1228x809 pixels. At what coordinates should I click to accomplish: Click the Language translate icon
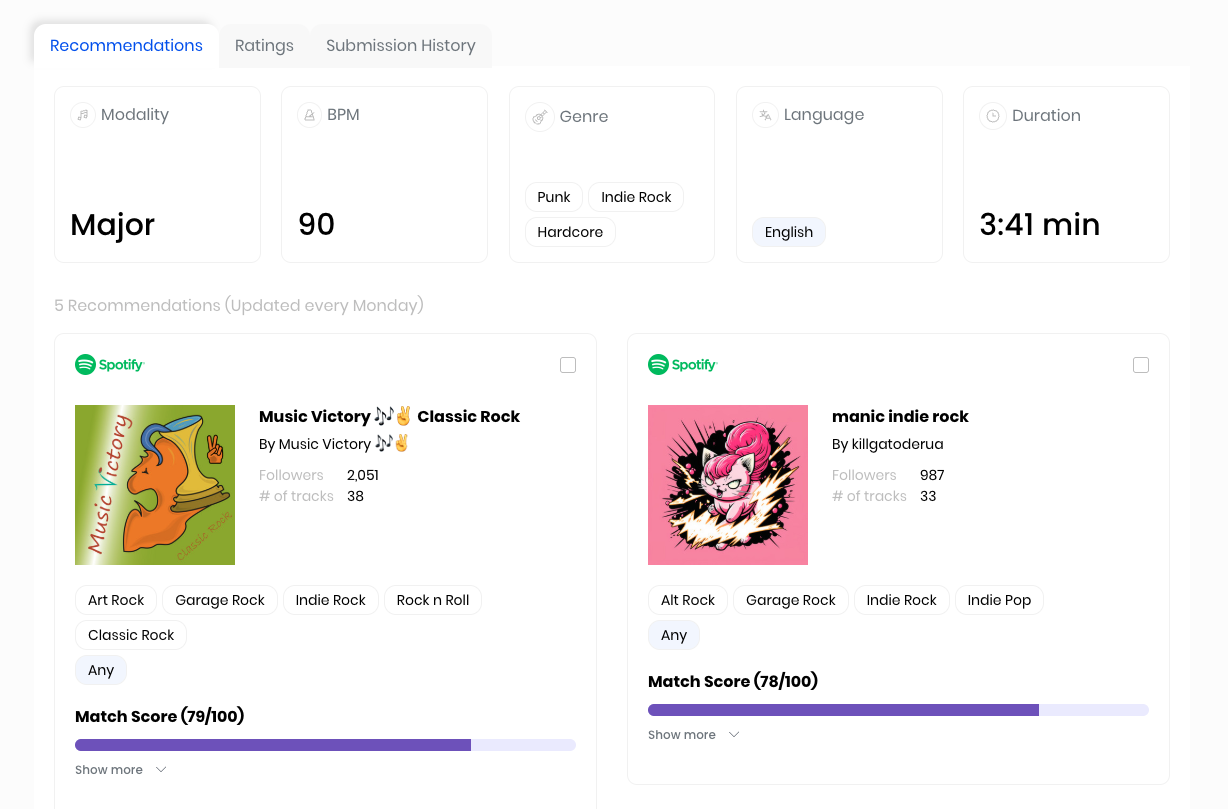(x=765, y=115)
